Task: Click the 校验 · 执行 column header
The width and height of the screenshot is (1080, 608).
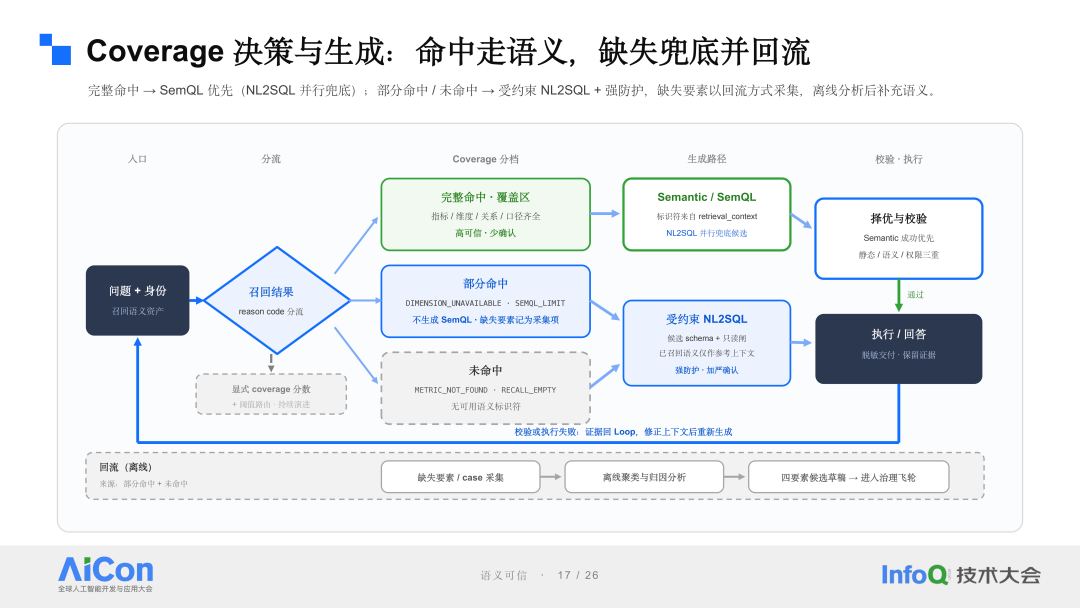Action: pos(899,159)
